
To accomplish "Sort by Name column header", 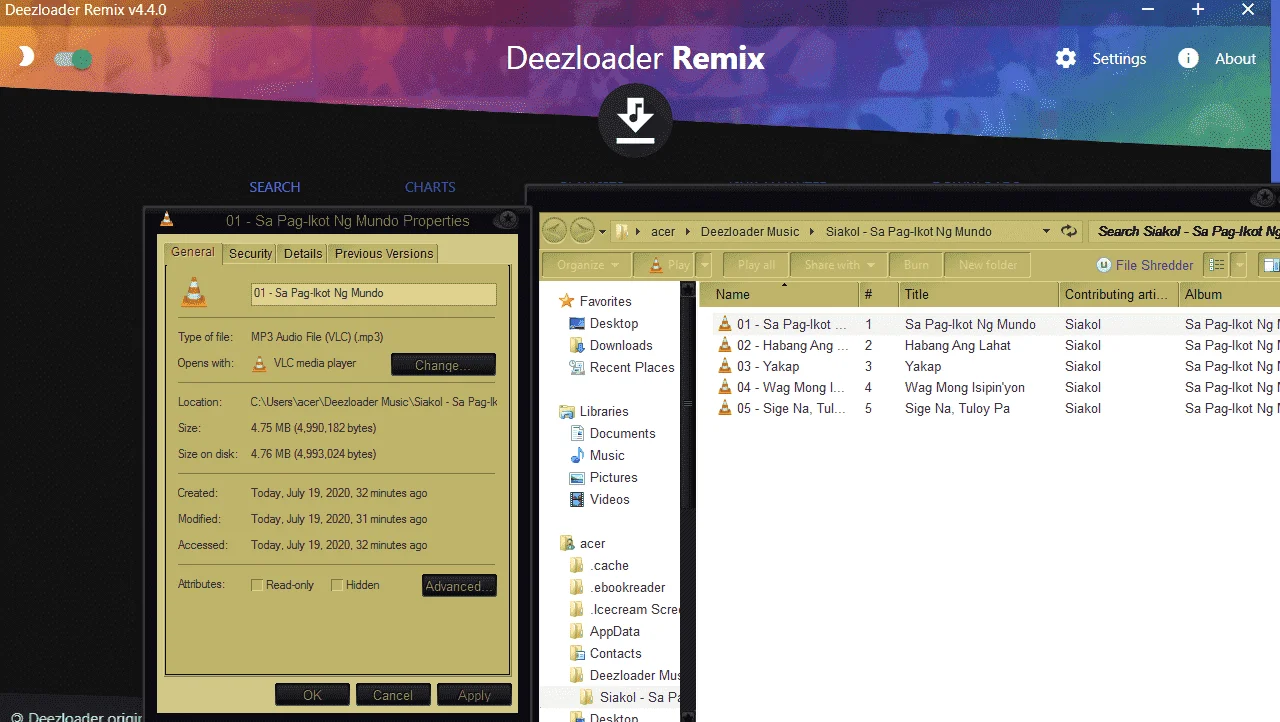I will tap(780, 294).
